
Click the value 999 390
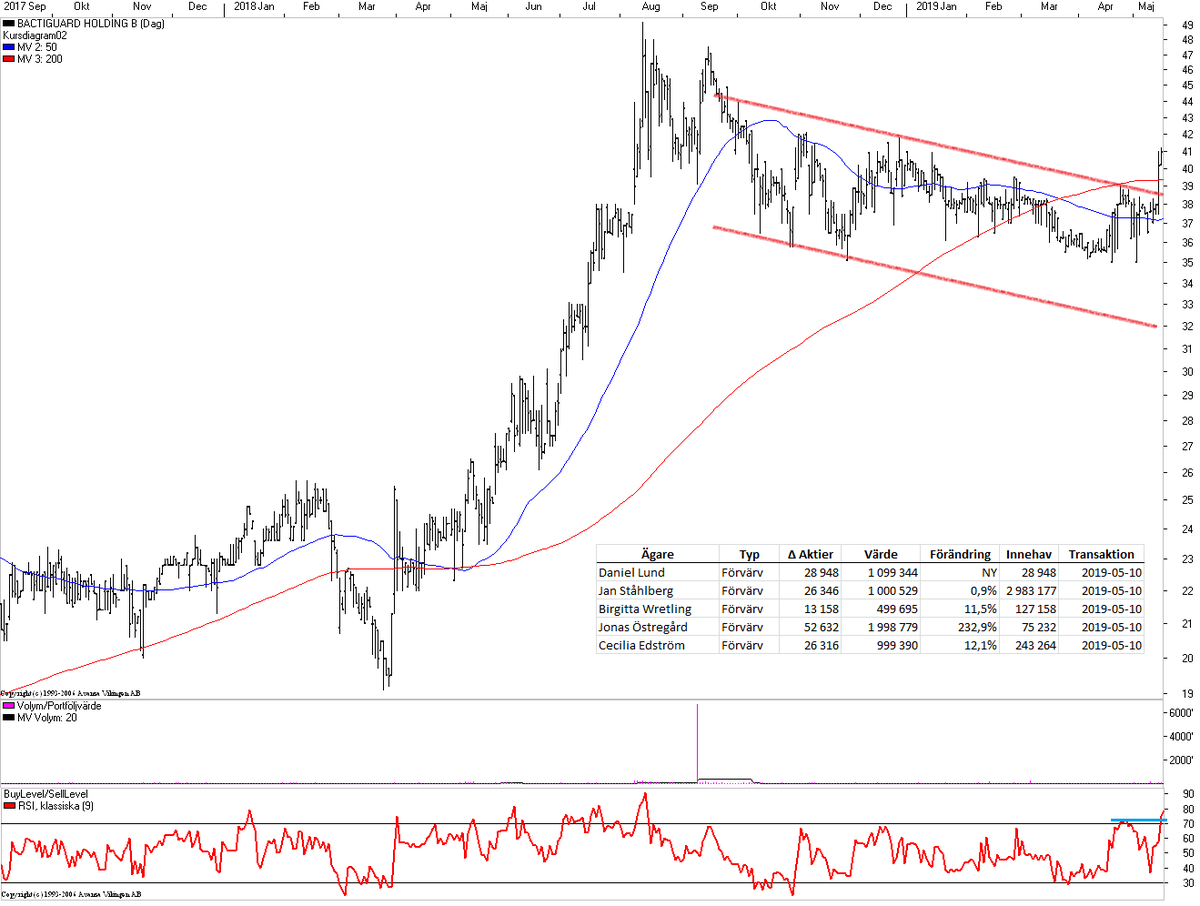(x=895, y=645)
